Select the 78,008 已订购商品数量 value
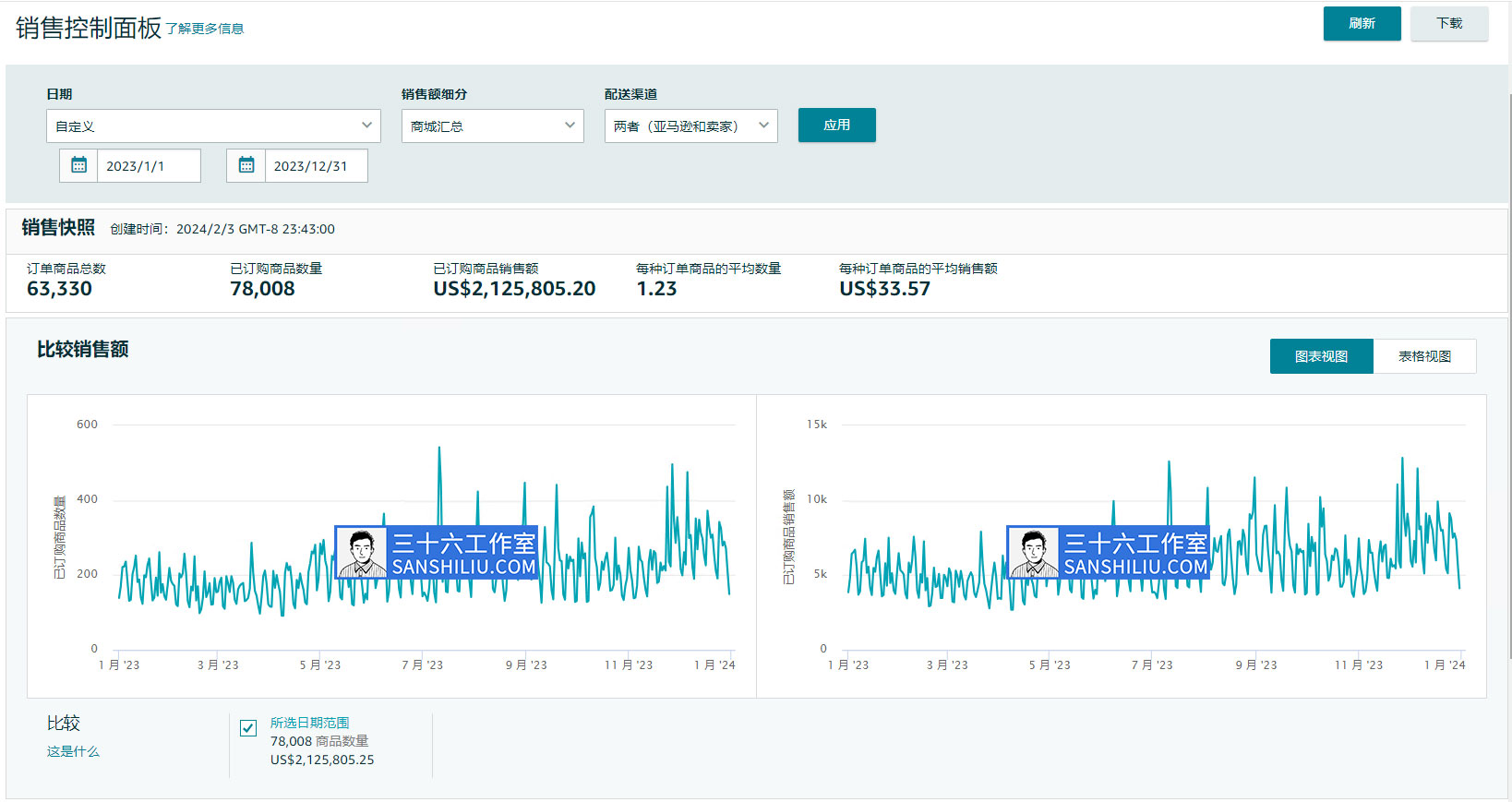 (x=262, y=288)
